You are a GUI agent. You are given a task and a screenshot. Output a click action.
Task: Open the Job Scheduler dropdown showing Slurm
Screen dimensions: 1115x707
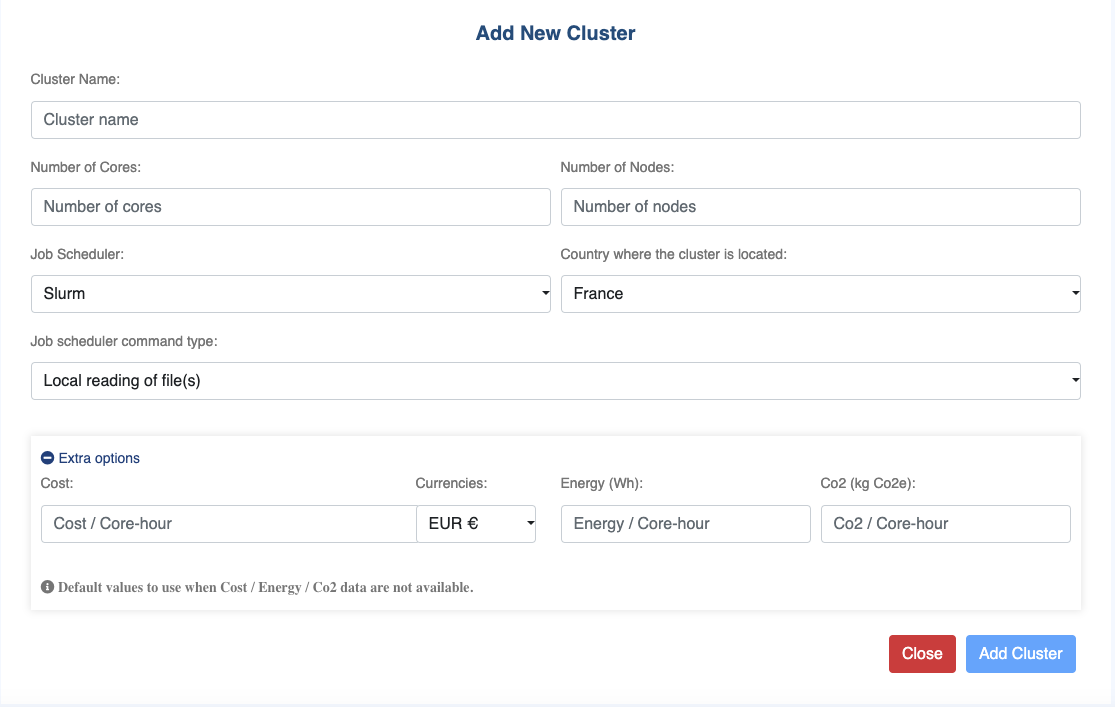[290, 294]
